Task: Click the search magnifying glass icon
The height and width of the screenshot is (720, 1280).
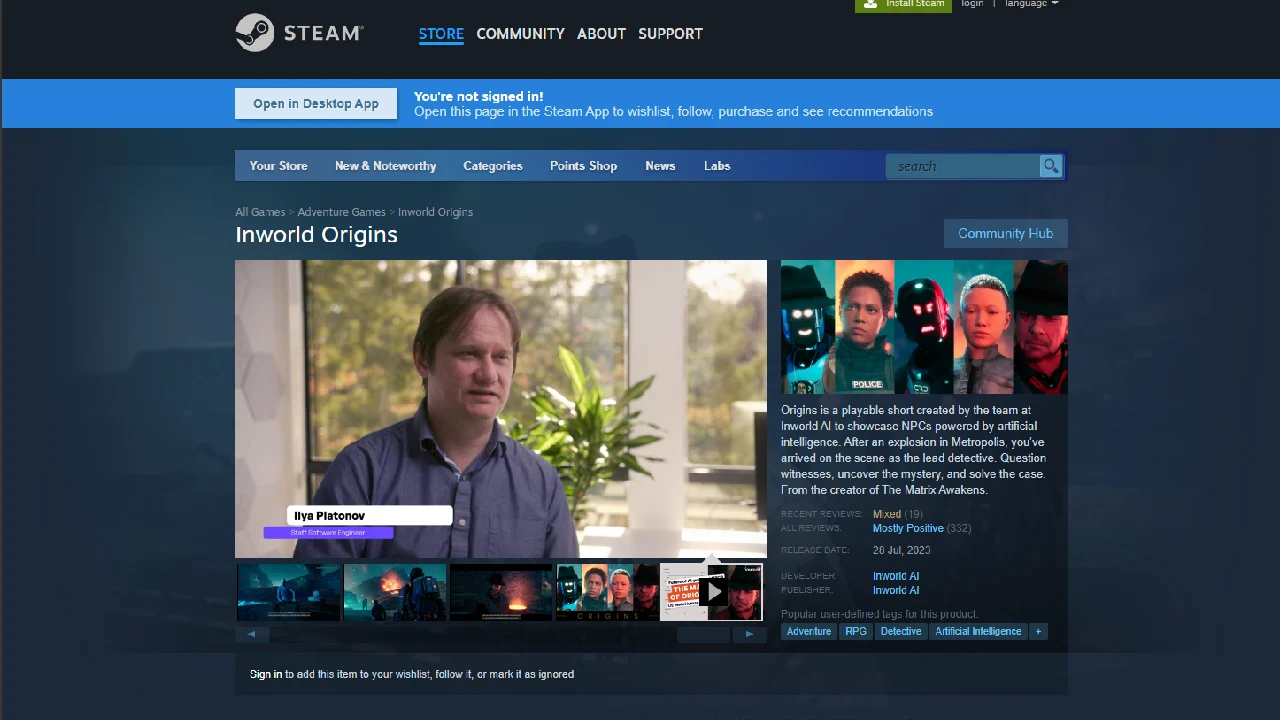Action: click(1050, 166)
